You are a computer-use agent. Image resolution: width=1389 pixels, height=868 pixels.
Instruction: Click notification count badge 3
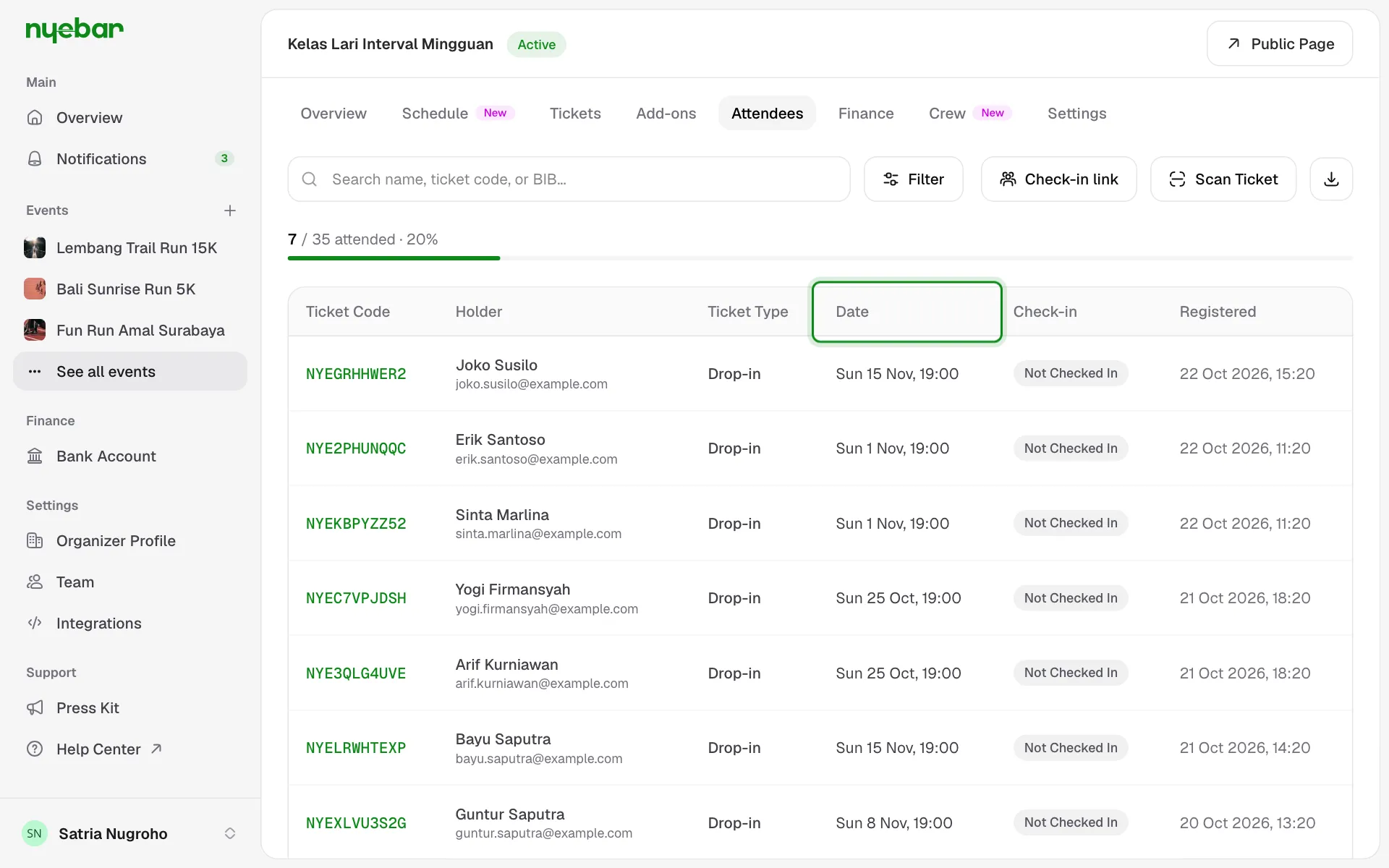tap(224, 158)
